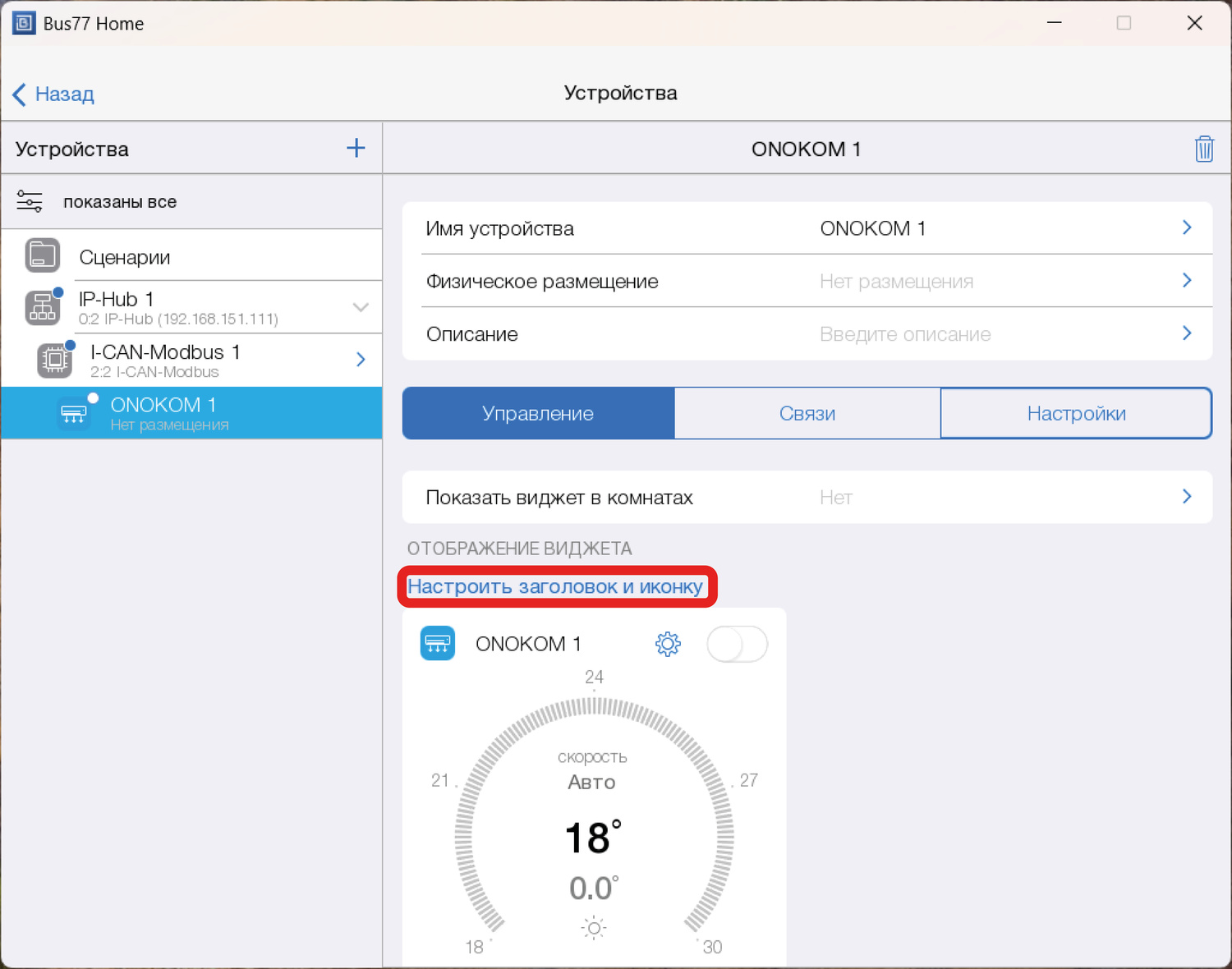Switch to the Настройки tab

pos(1075,414)
